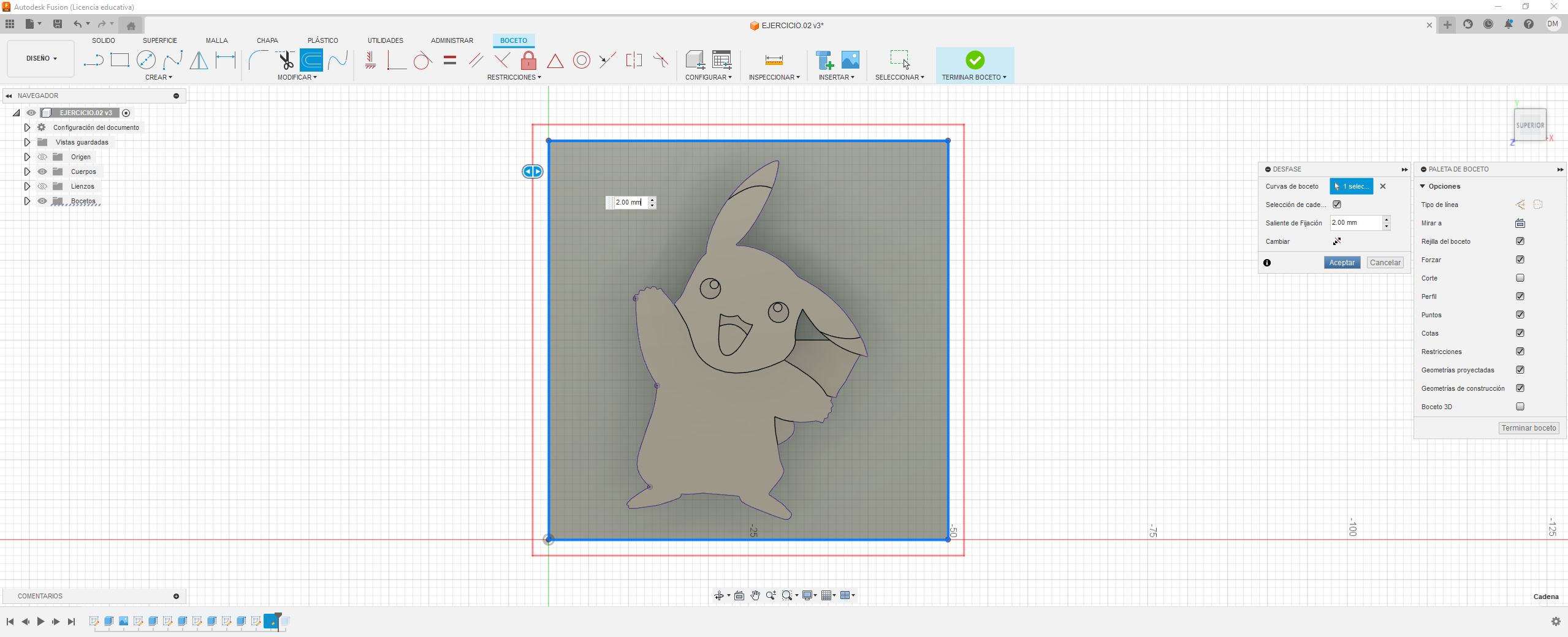The width and height of the screenshot is (1568, 637).
Task: Select the Mirror (Simetría) tool
Action: [x=199, y=60]
